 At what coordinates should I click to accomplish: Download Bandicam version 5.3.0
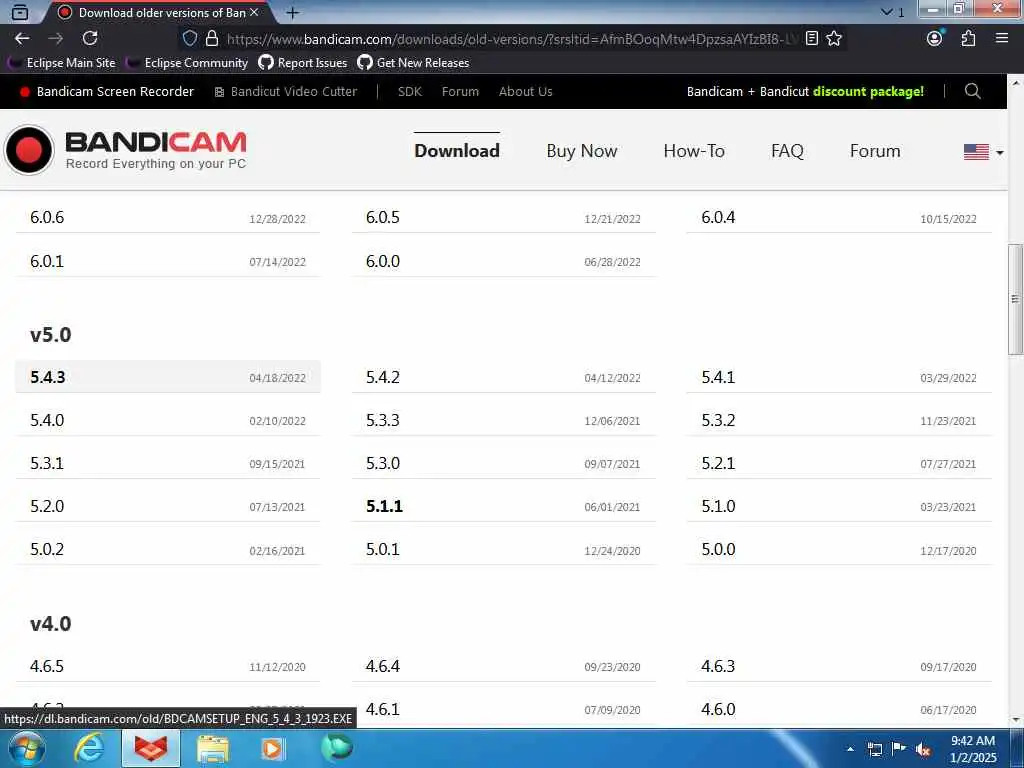pos(504,463)
